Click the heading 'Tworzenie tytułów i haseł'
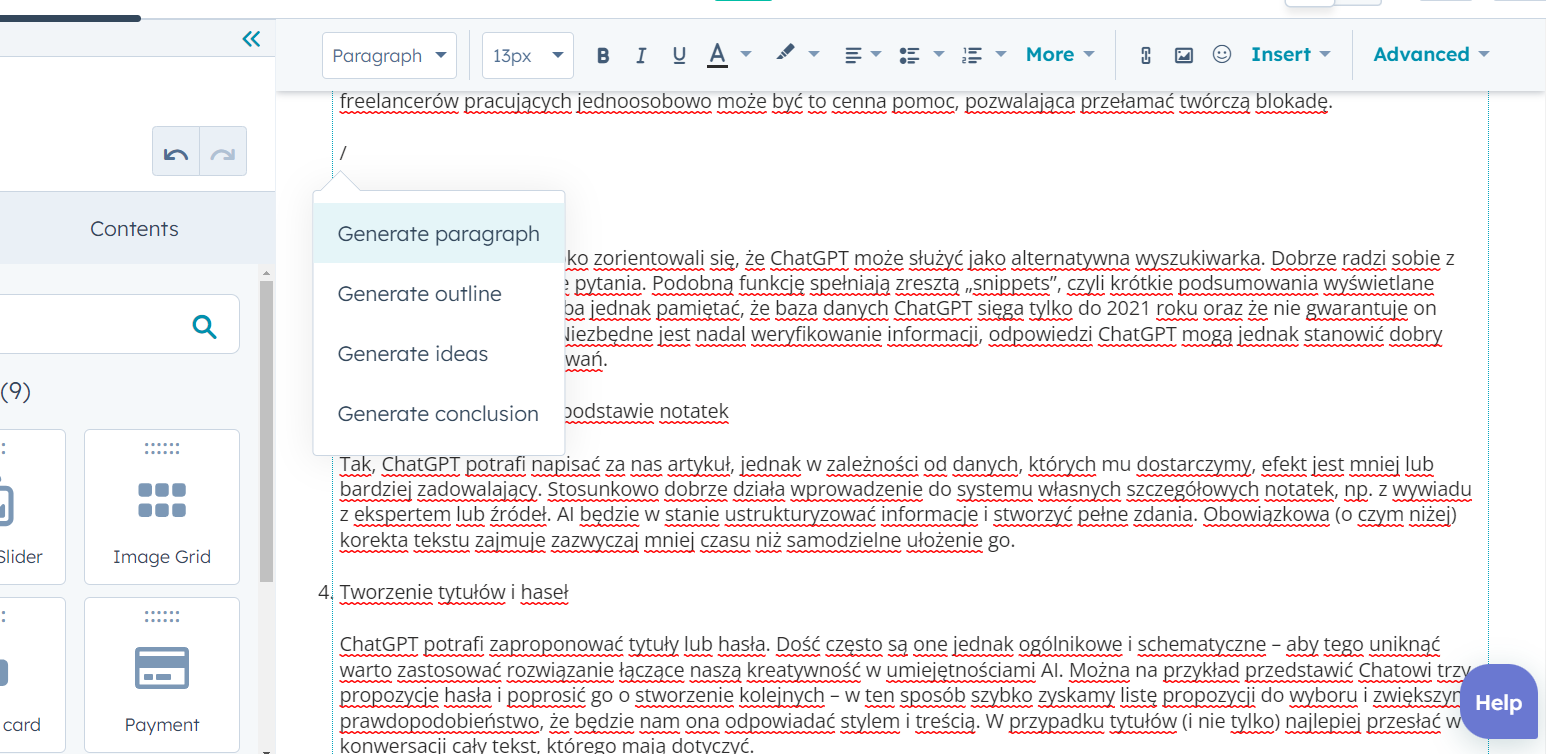Image resolution: width=1546 pixels, height=754 pixels. point(454,593)
